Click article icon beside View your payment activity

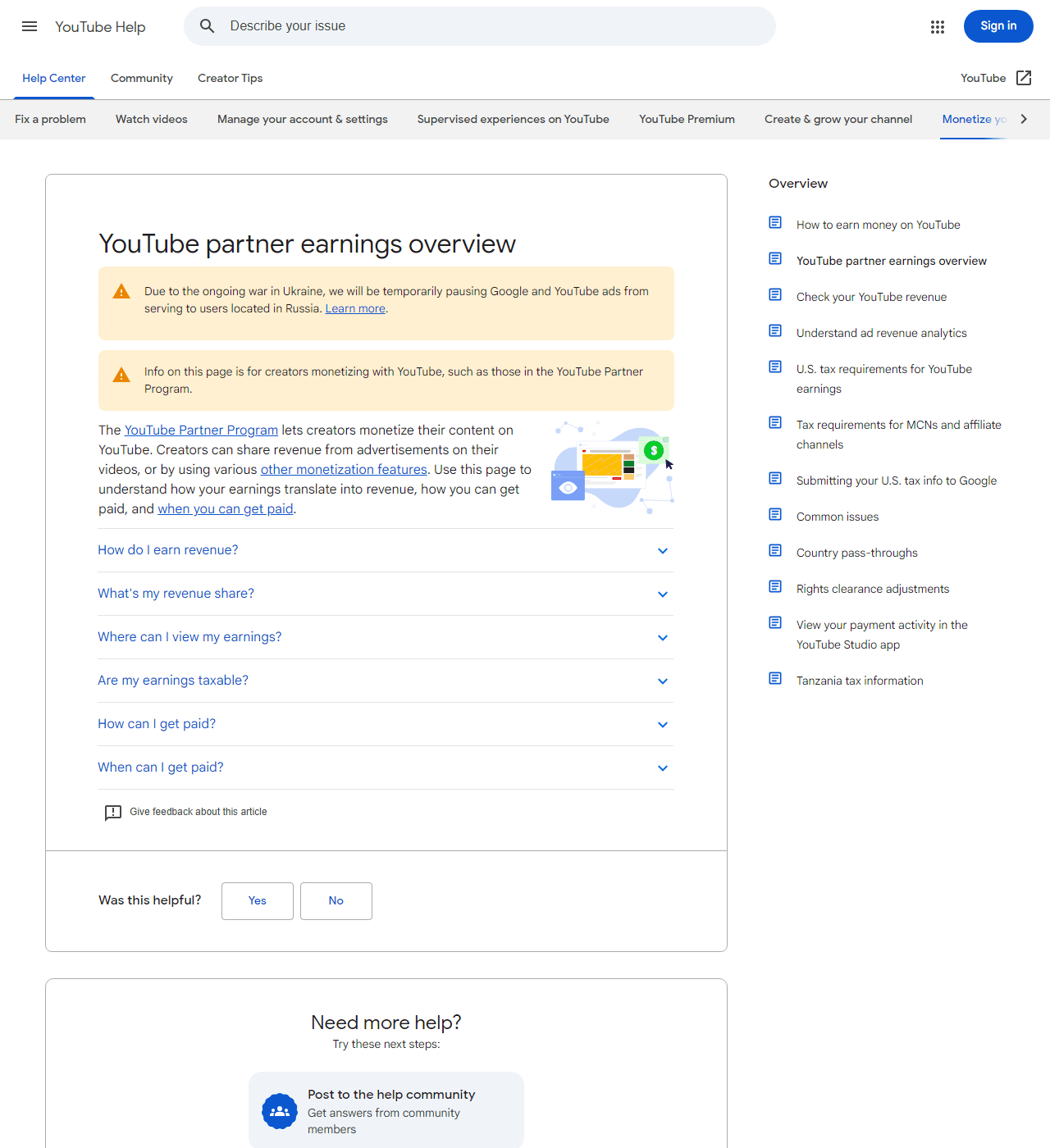[775, 622]
